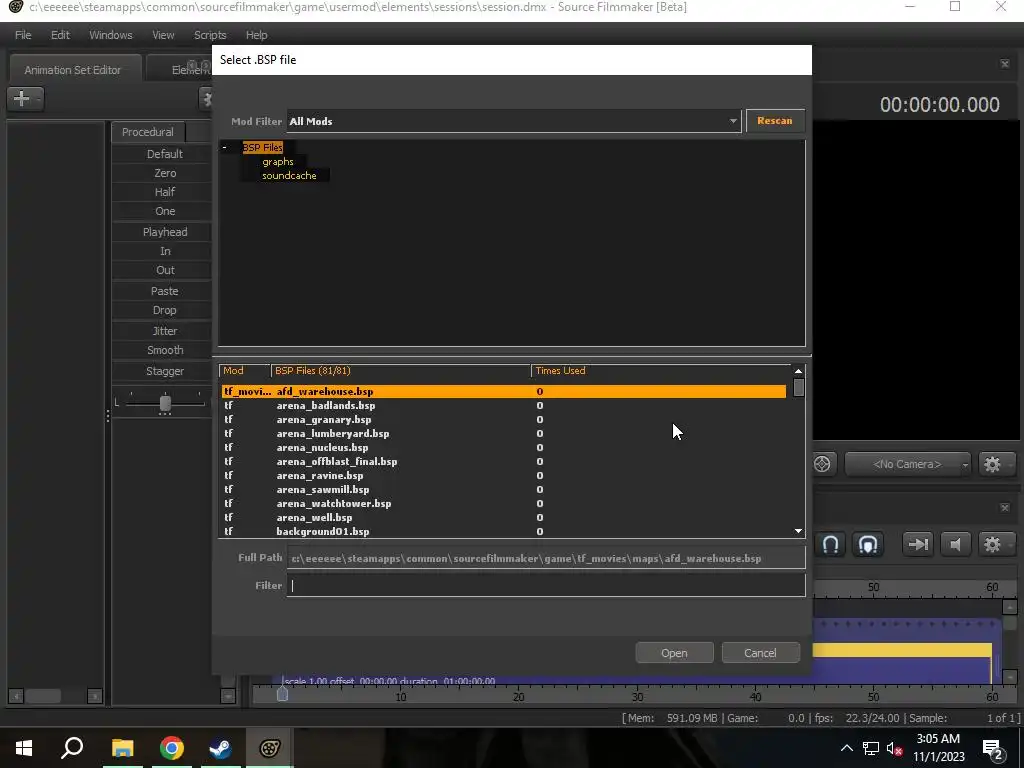The image size is (1024, 768).
Task: Select the graphs folder in tree
Action: pos(278,161)
